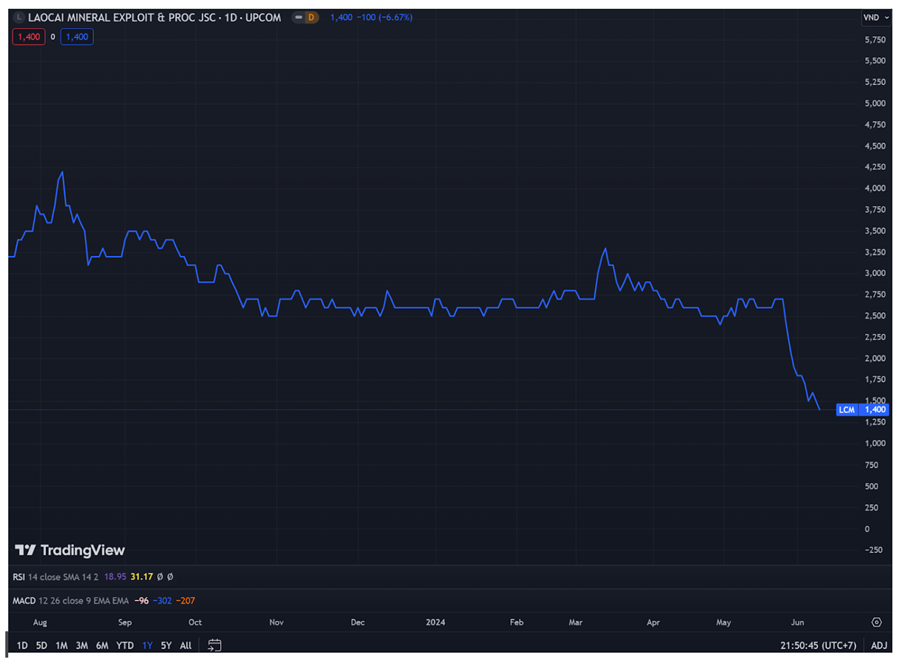Viewport: 900px width, 665px height.
Task: Click the TradingView logo
Action: [x=70, y=550]
